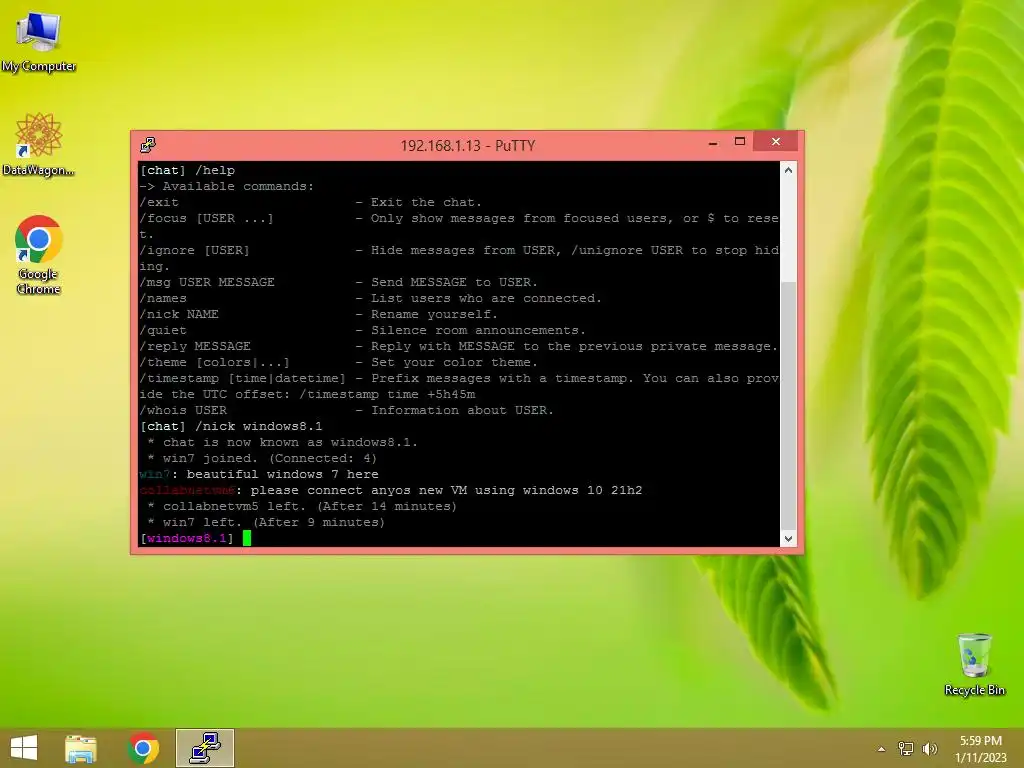Image resolution: width=1024 pixels, height=768 pixels.
Task: Click the PuTTY scrollbar up arrow
Action: click(788, 170)
